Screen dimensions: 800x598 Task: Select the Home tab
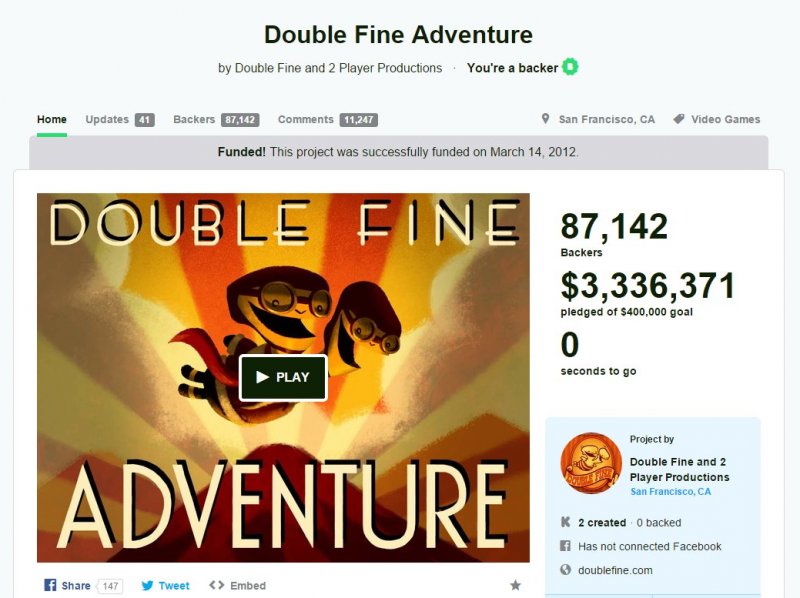[52, 119]
